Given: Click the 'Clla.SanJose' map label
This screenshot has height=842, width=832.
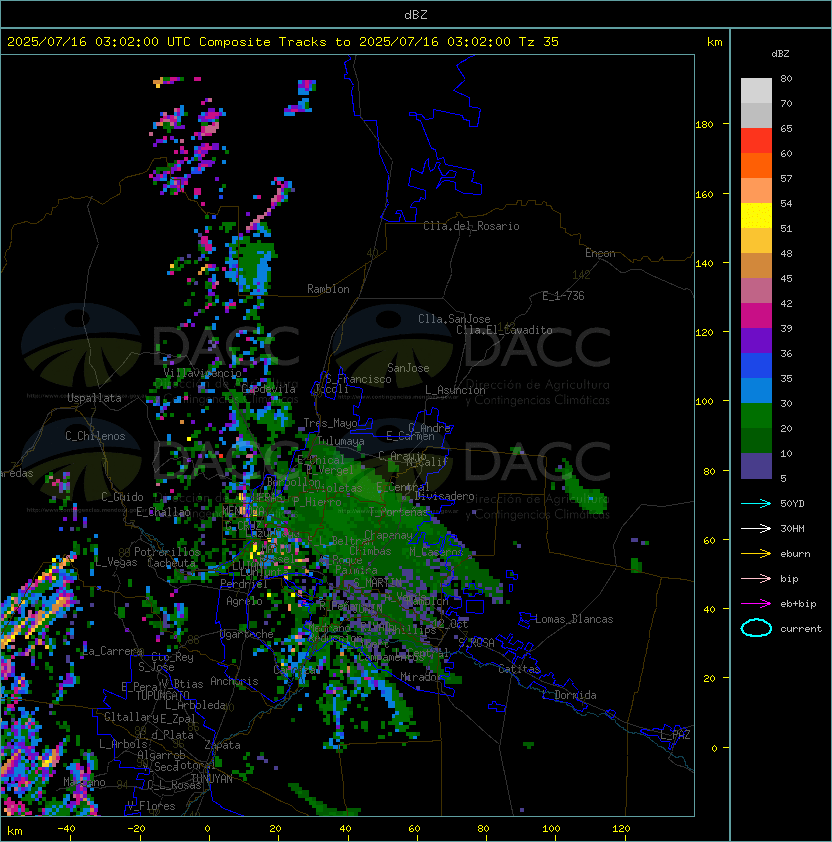Looking at the screenshot, I should point(454,319).
